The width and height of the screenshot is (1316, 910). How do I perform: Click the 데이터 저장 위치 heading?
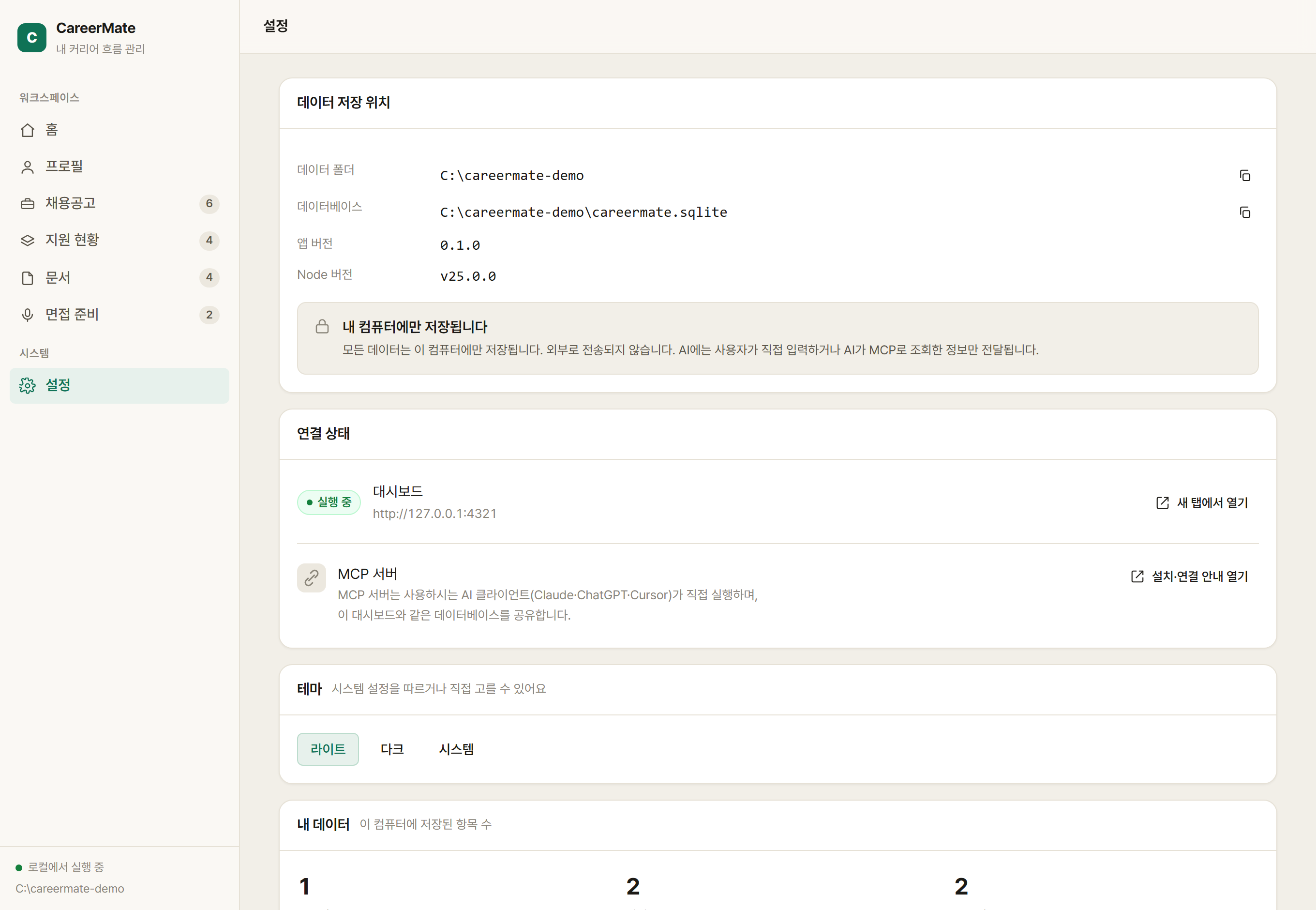click(x=343, y=103)
